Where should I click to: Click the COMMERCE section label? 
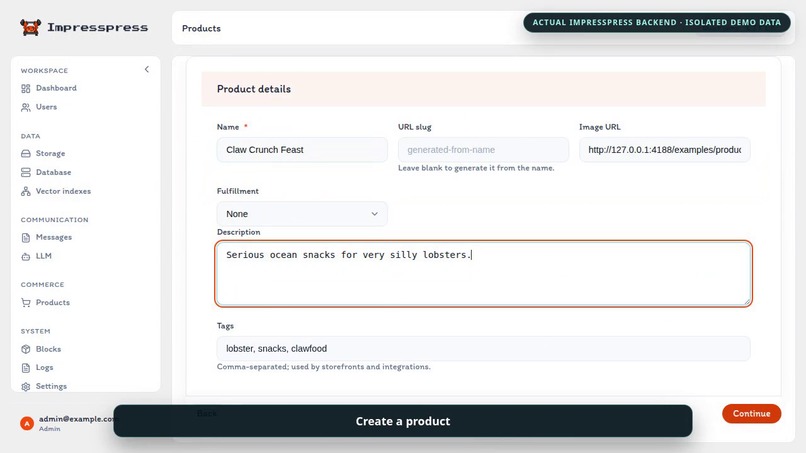pyautogui.click(x=43, y=284)
